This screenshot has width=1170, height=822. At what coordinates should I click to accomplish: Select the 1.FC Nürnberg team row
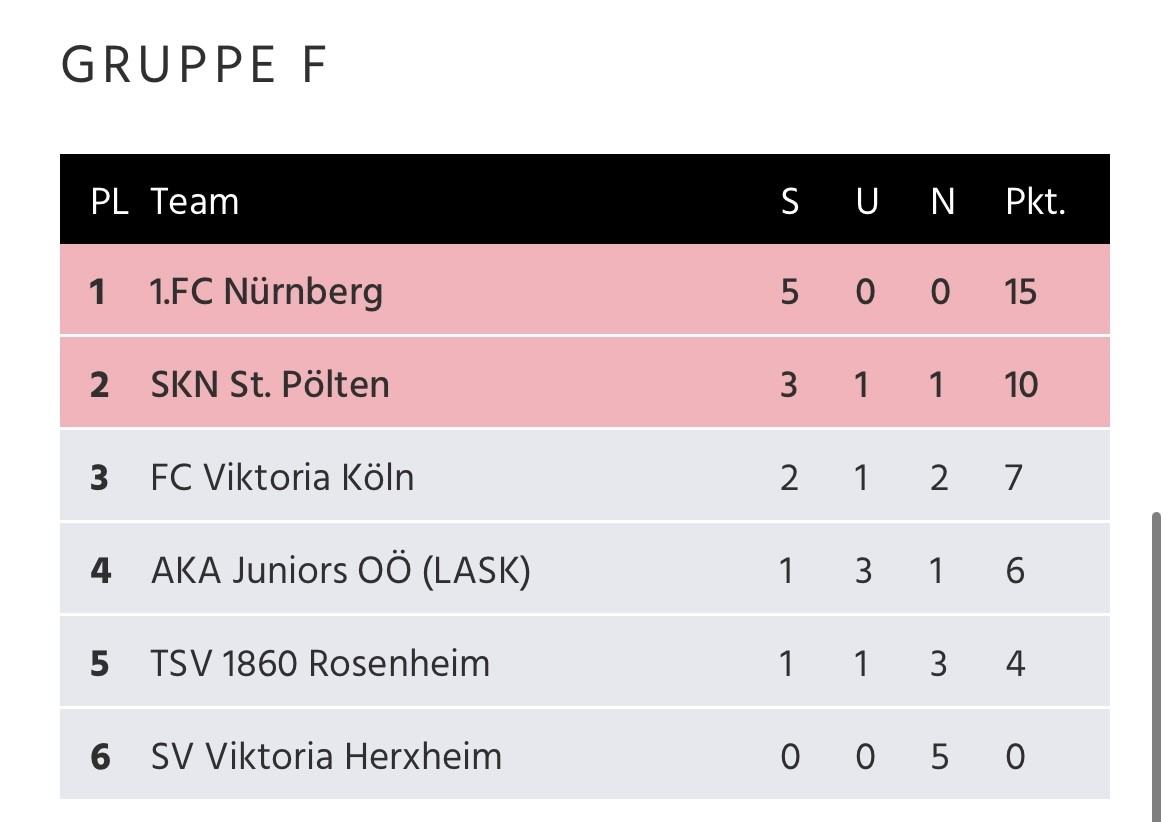(x=584, y=290)
